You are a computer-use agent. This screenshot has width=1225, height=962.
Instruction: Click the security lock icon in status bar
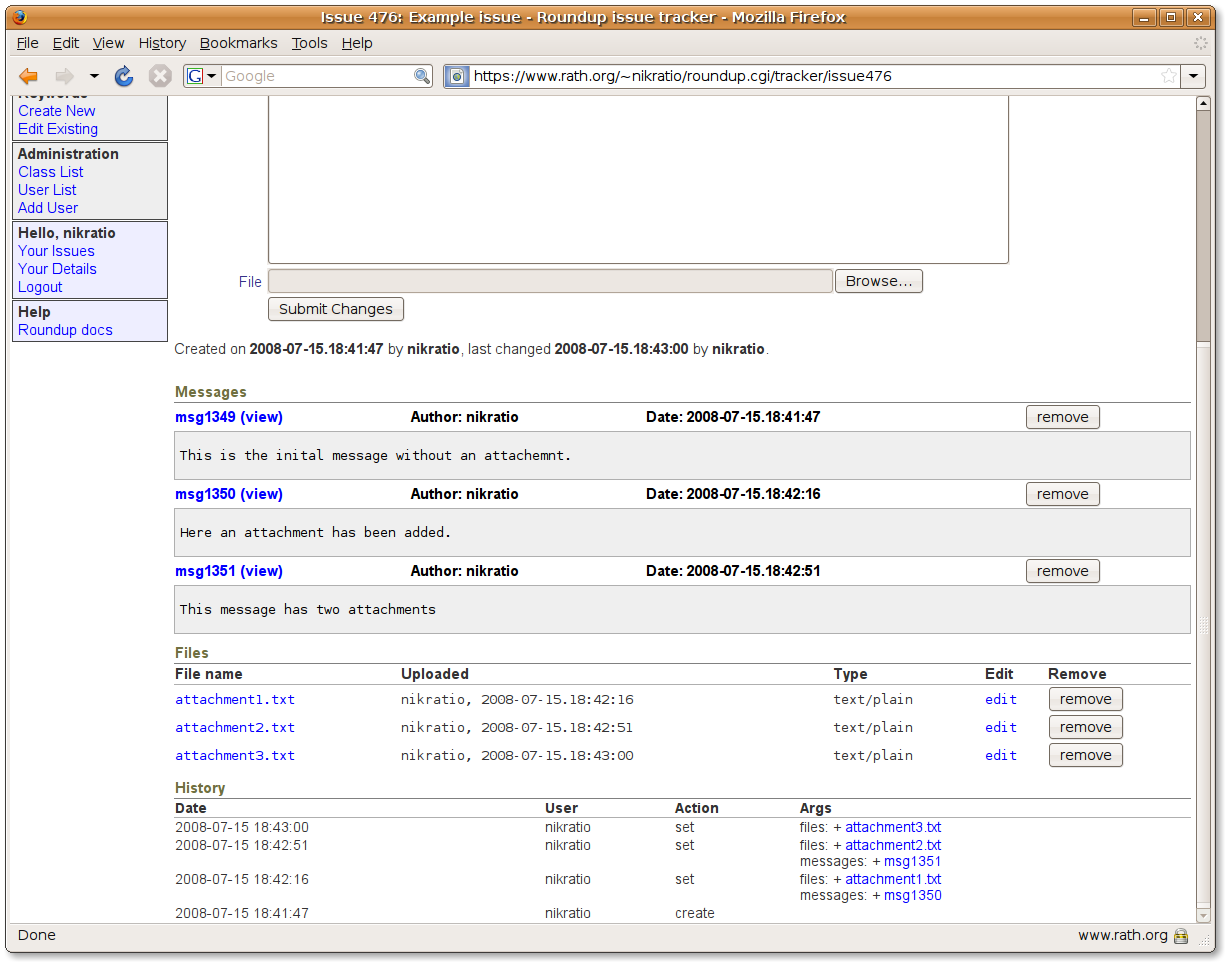pyautogui.click(x=1181, y=936)
